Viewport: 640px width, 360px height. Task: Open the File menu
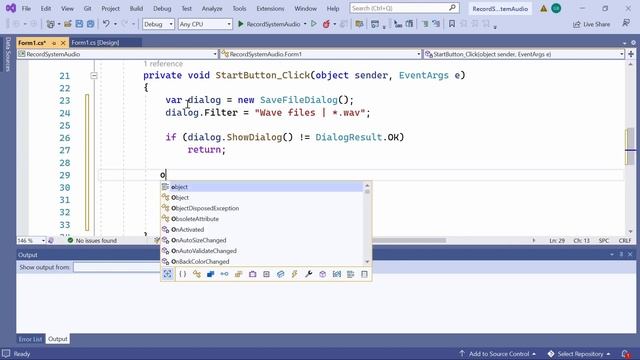26,8
